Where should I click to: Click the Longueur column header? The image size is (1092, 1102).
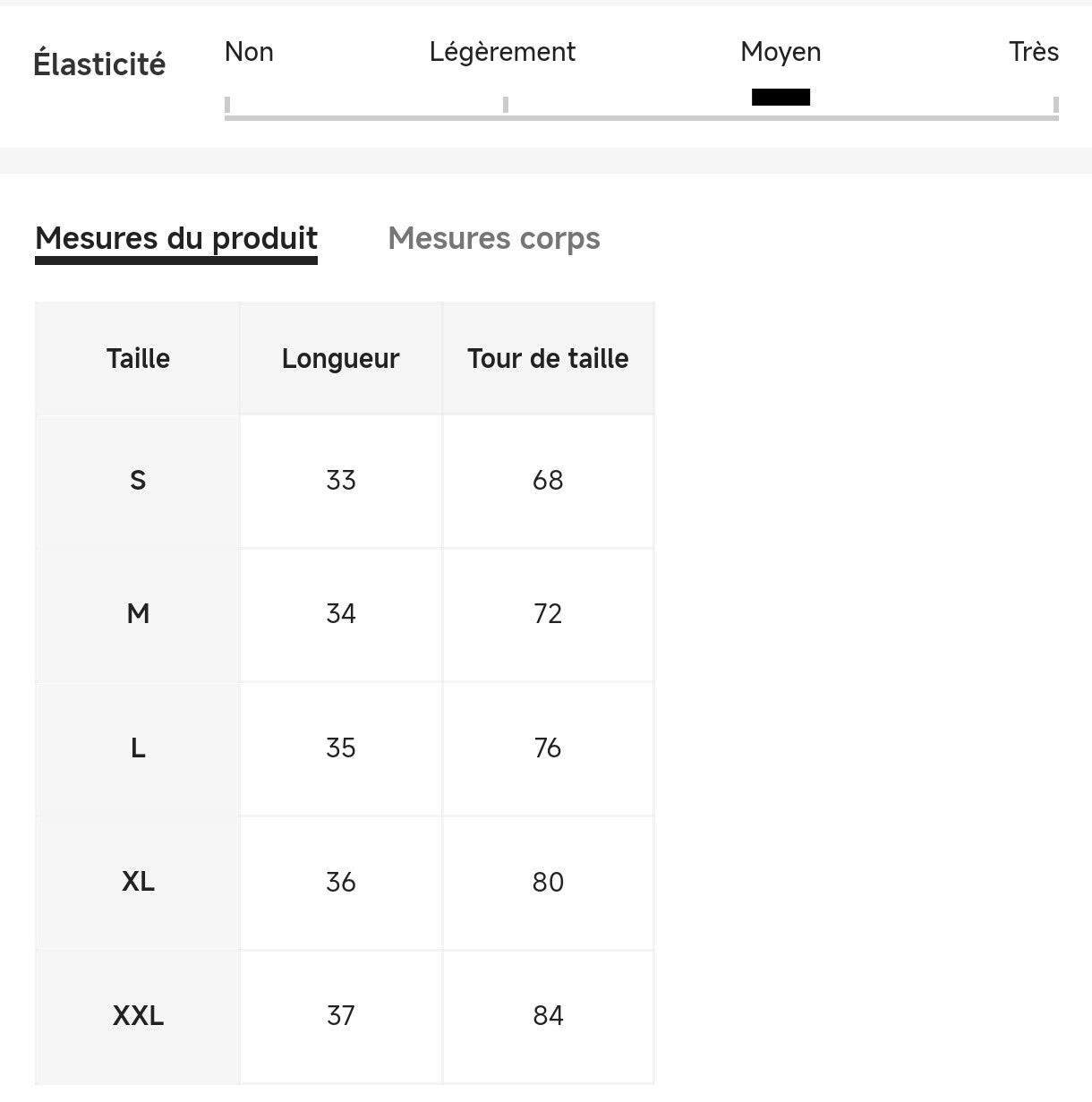tap(340, 358)
